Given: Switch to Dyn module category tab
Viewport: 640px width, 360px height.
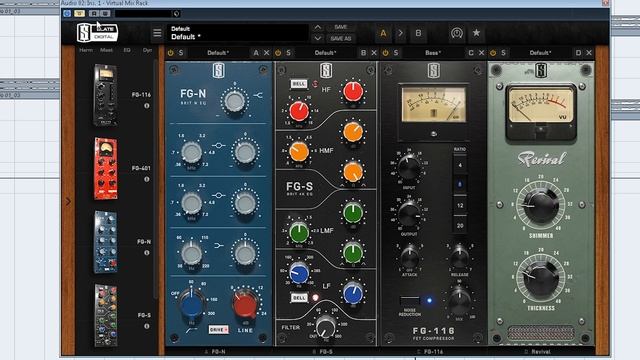Looking at the screenshot, I should (x=147, y=50).
